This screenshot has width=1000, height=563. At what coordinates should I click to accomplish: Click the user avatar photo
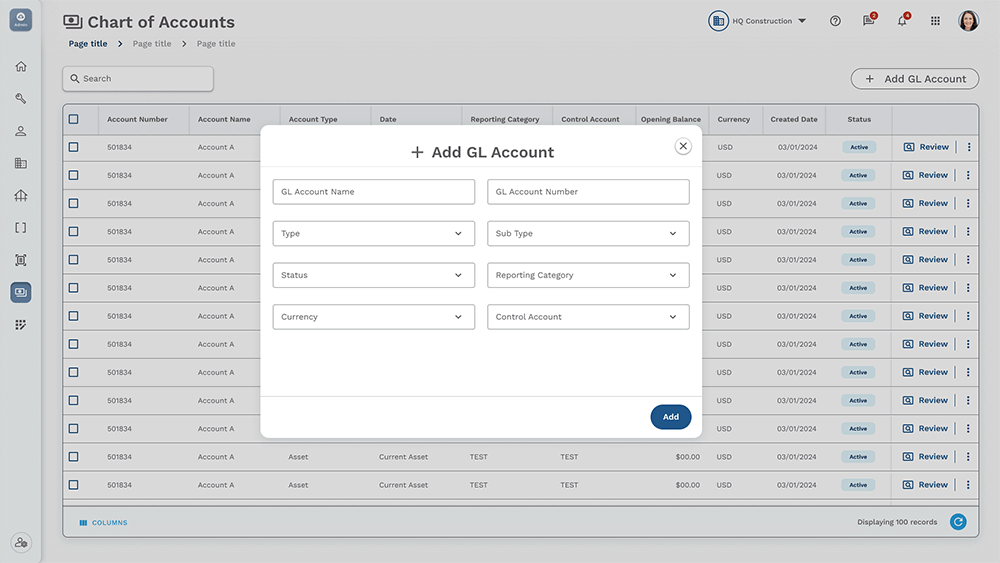click(x=968, y=21)
